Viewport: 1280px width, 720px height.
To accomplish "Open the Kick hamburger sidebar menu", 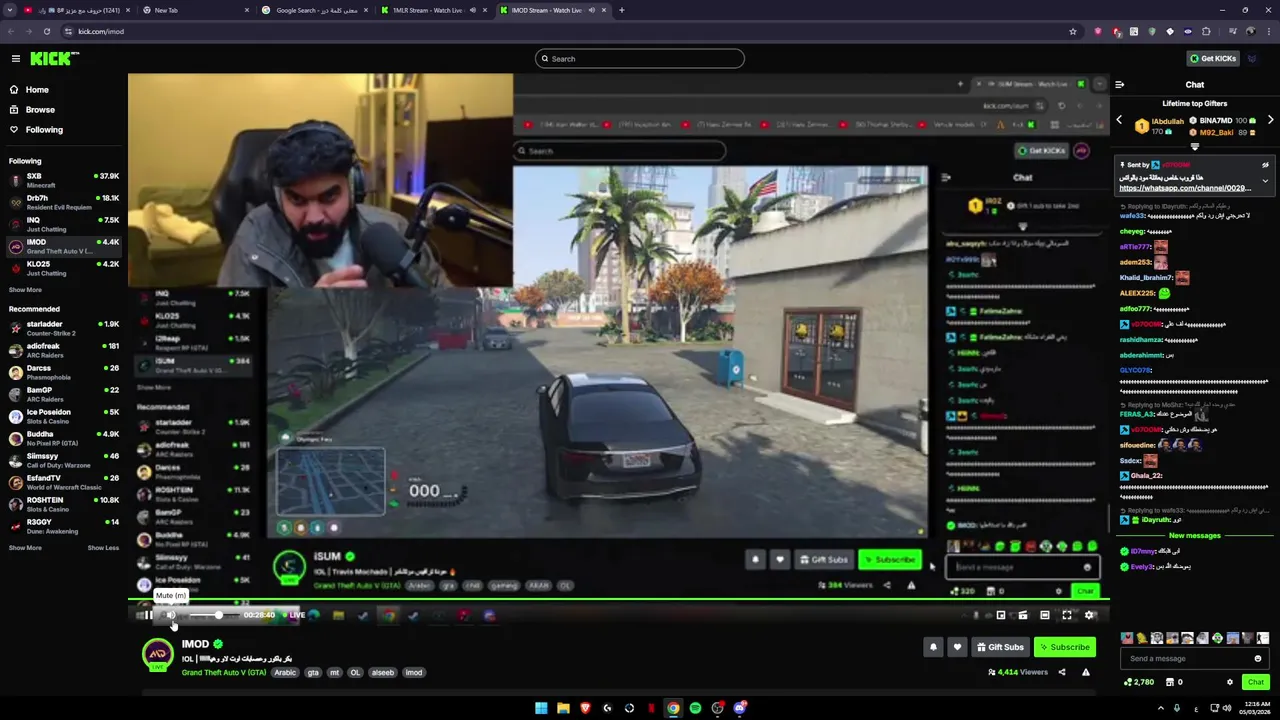I will (15, 59).
